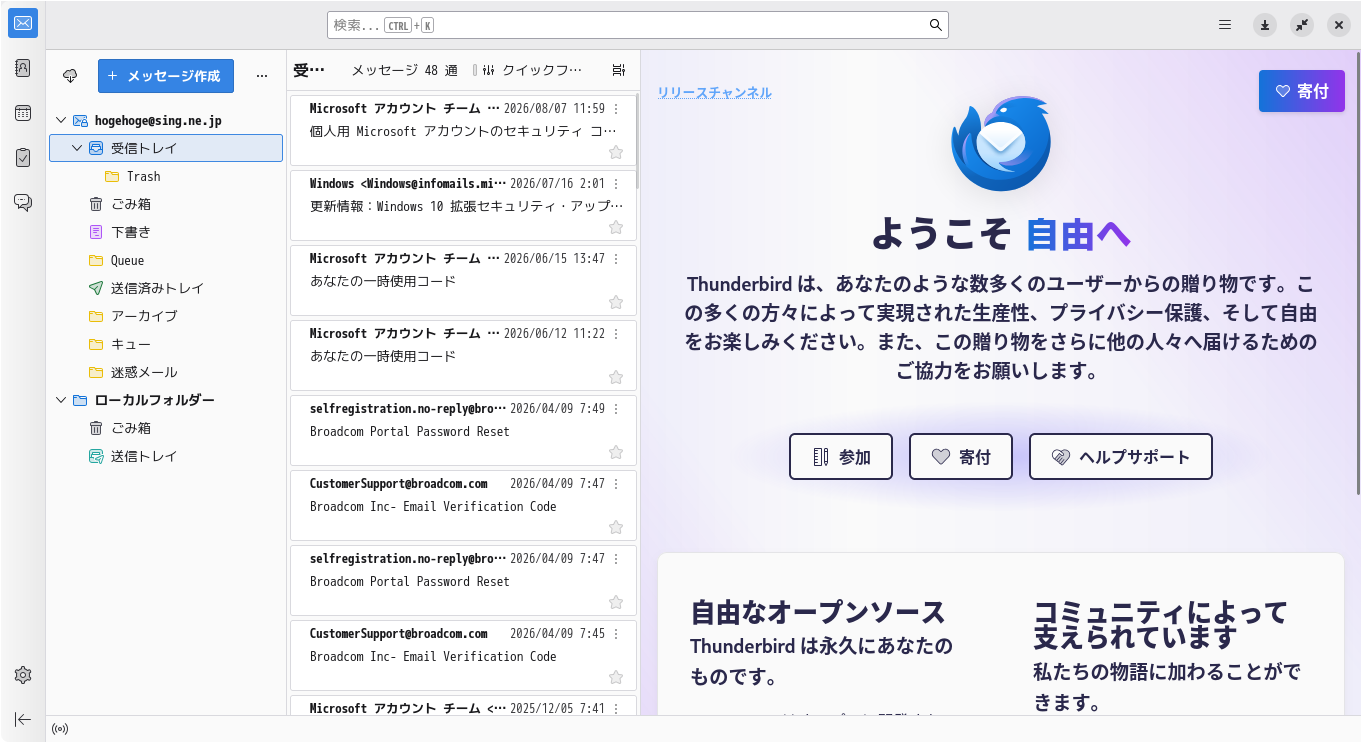Star the 2026/08/07 Microsoft security message
Screen dimensions: 1362x743
(x=616, y=152)
